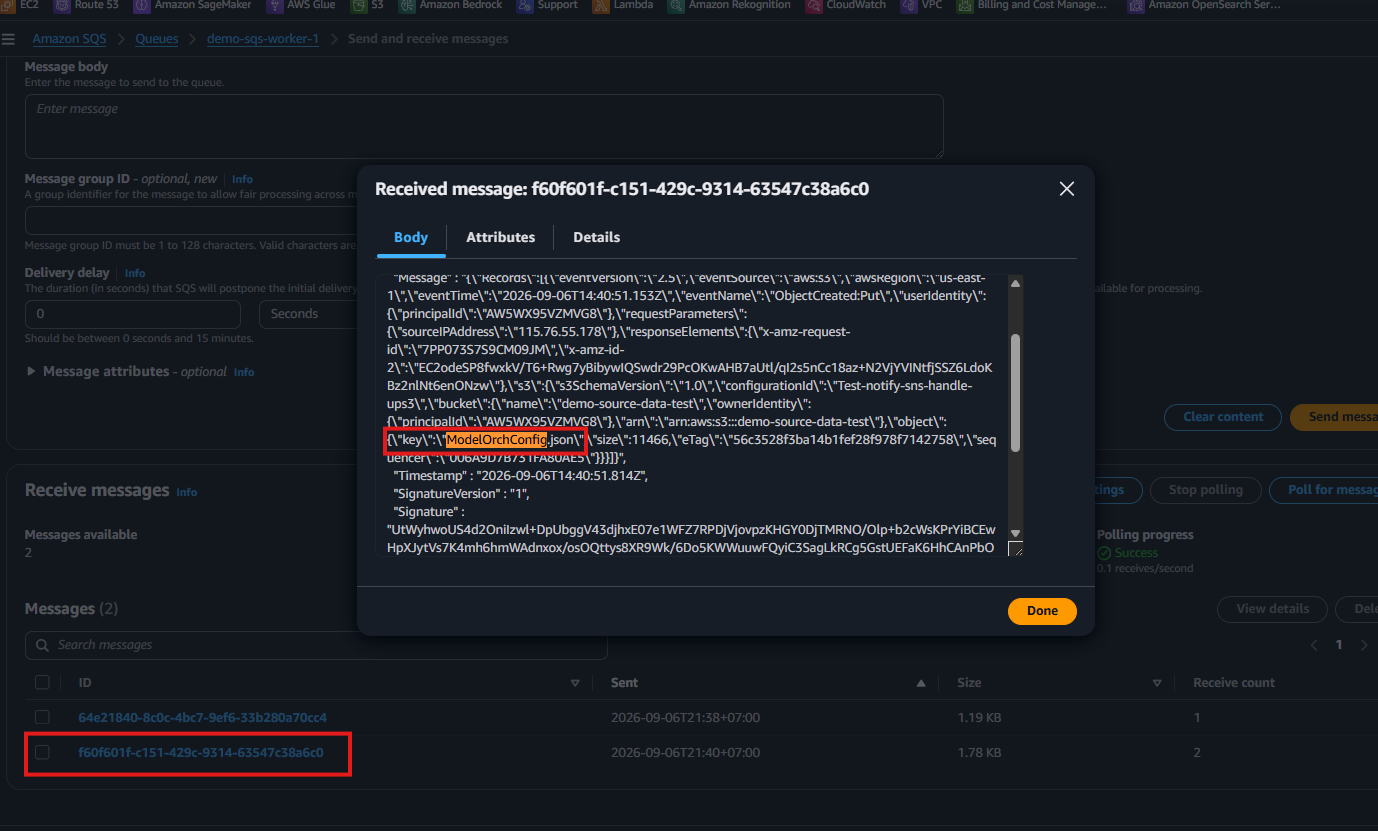Open the CloudWatch shortcut icon
The height and width of the screenshot is (831, 1378).
click(814, 5)
